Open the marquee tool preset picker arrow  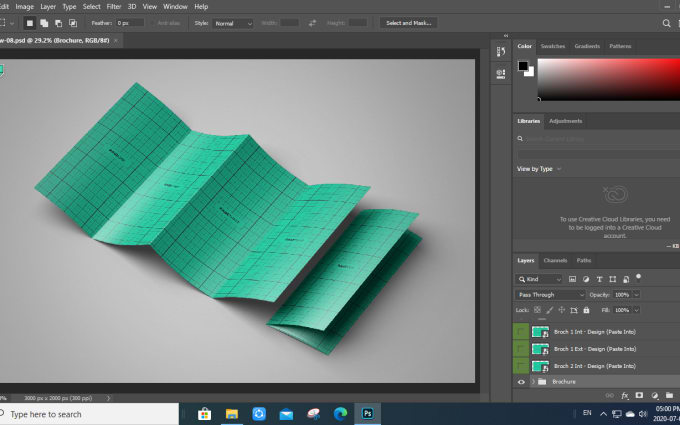click(12, 23)
